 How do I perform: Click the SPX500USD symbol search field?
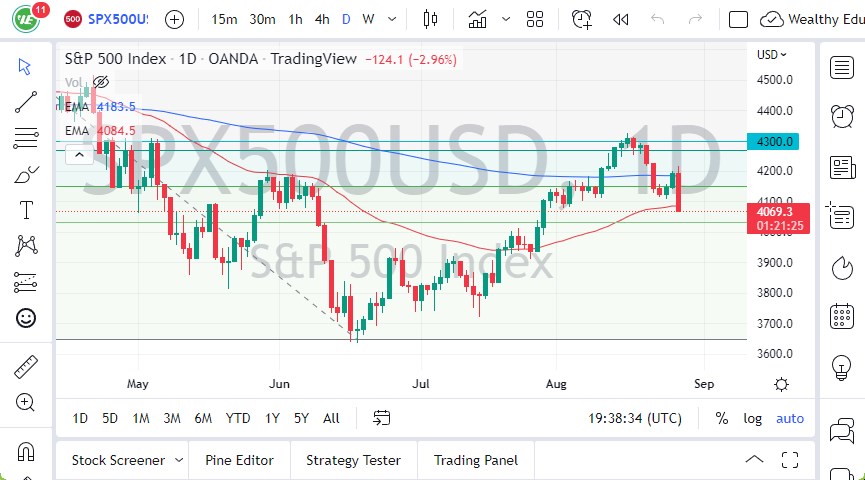pyautogui.click(x=118, y=19)
